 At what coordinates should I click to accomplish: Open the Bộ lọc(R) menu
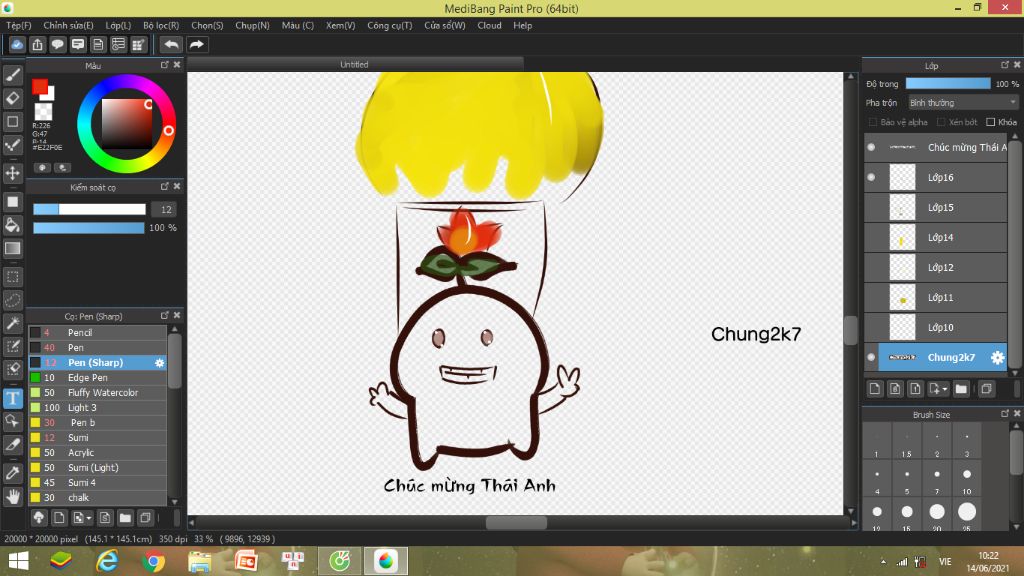pyautogui.click(x=161, y=25)
